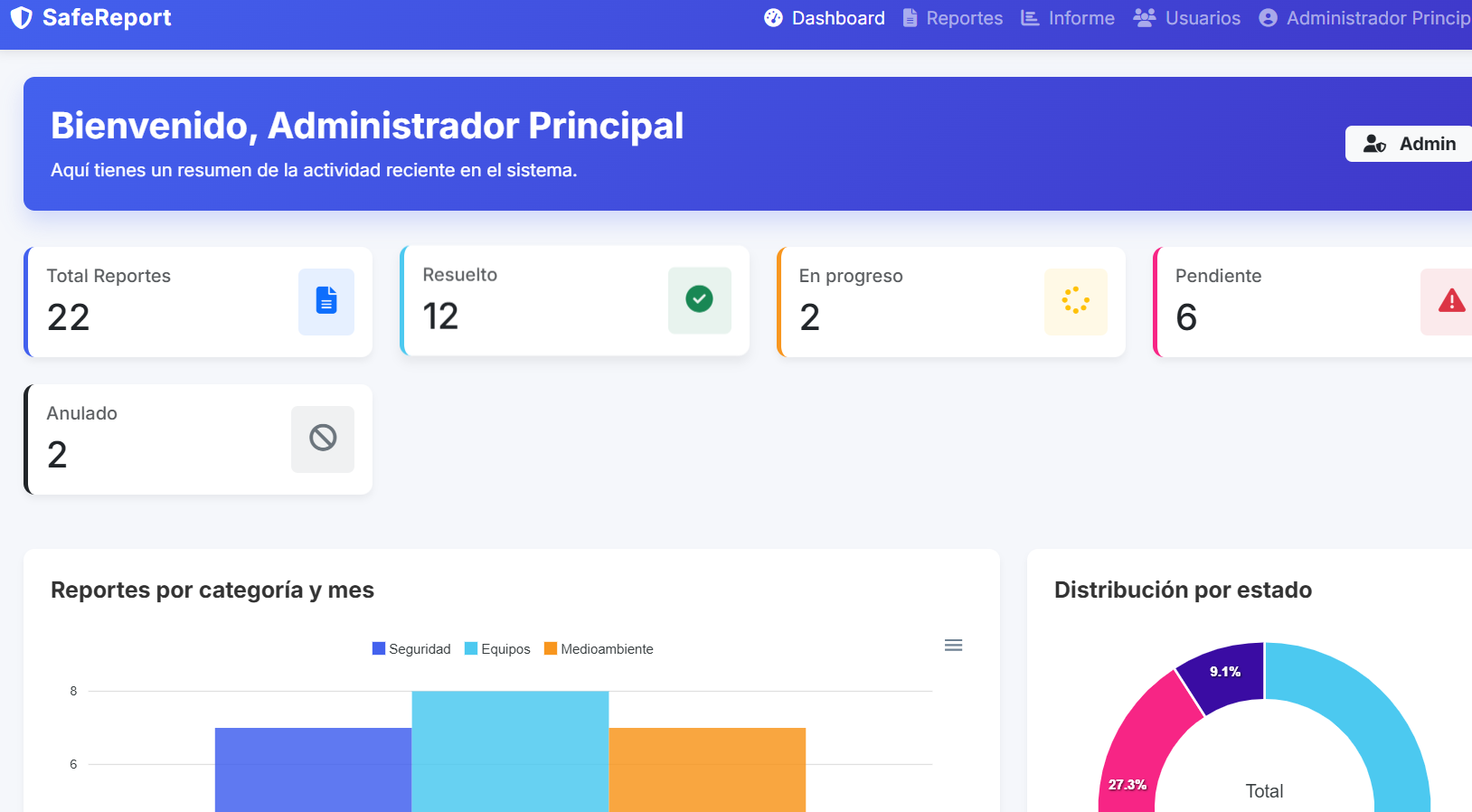The width and height of the screenshot is (1472, 812).
Task: Toggle Seguridad series in chart legend
Action: (411, 649)
